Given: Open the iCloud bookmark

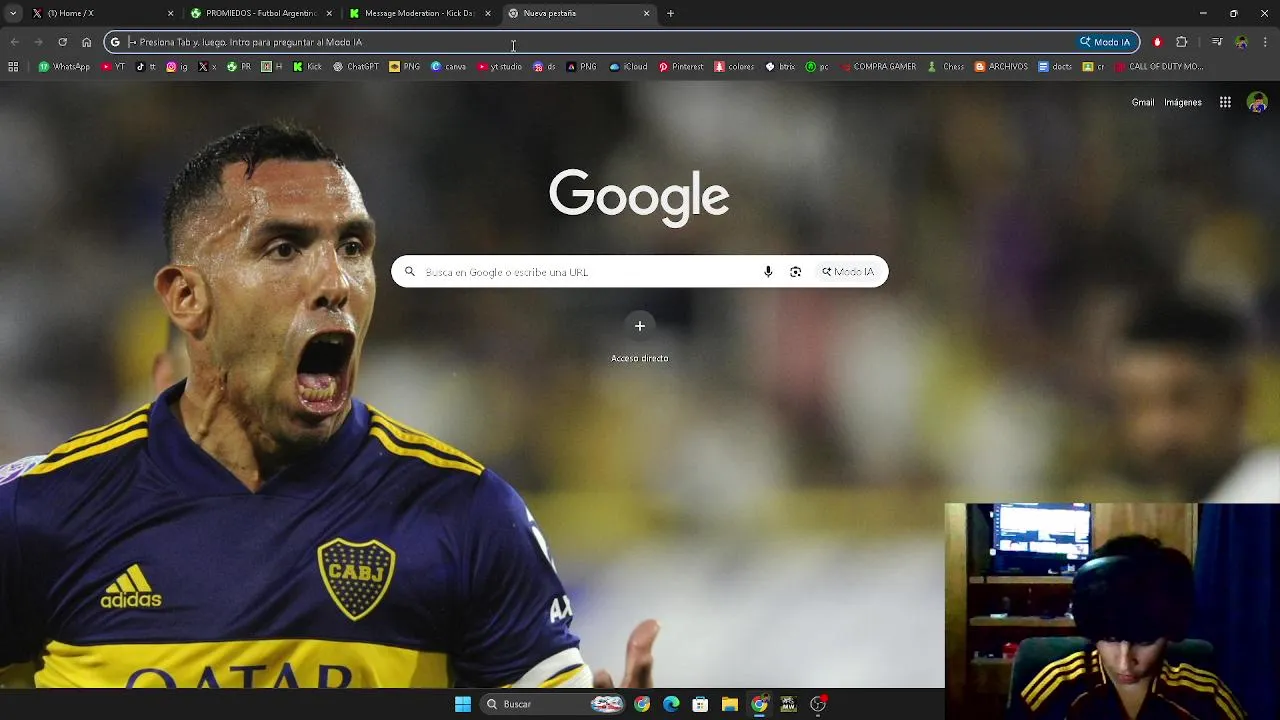Looking at the screenshot, I should coord(629,67).
